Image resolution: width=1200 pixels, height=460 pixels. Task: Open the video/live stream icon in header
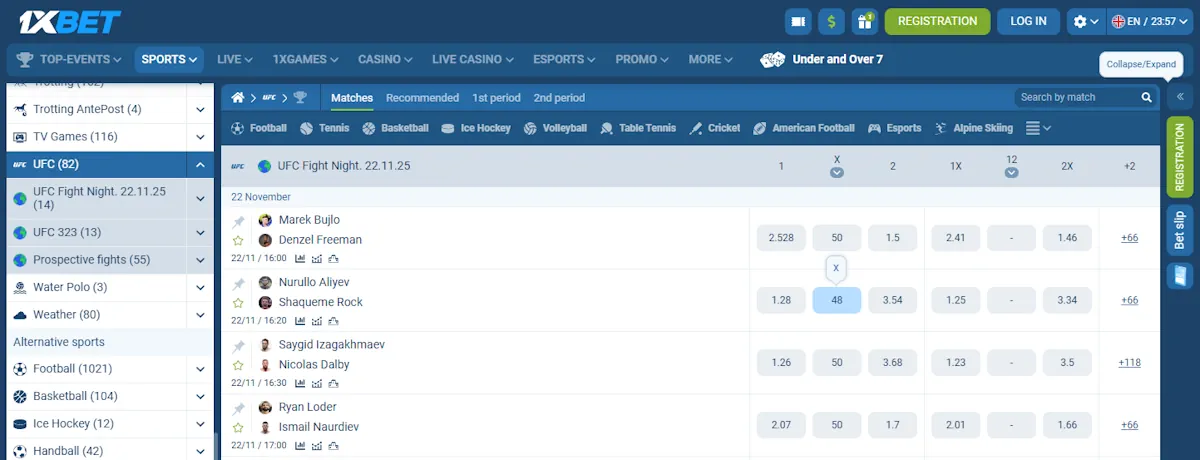coord(797,21)
